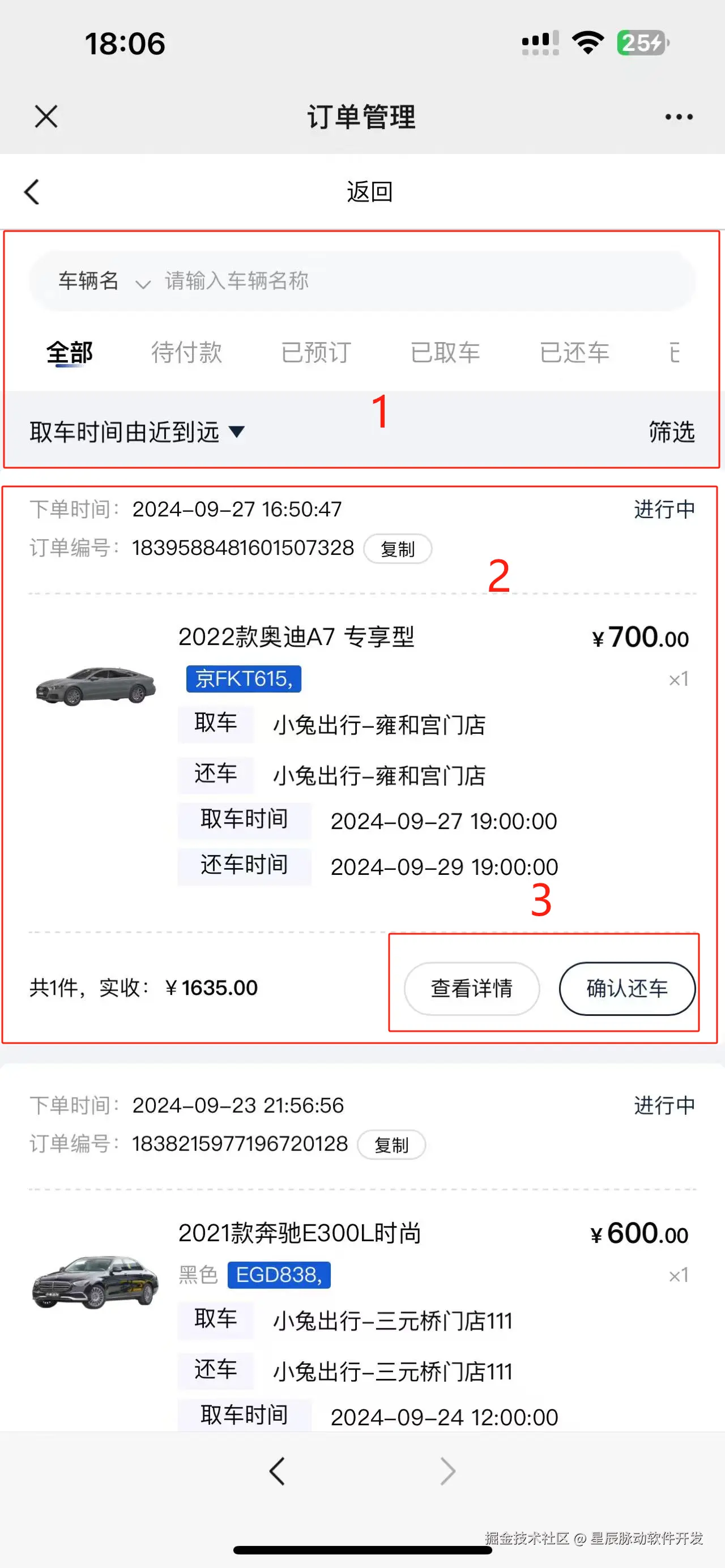Open the 筛选 filter panel
This screenshot has width=725, height=1568.
click(x=671, y=431)
